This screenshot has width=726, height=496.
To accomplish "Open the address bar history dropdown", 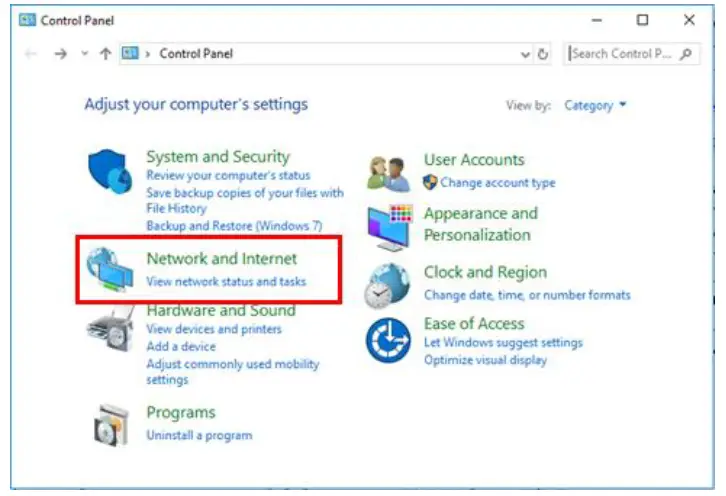I will tap(526, 54).
